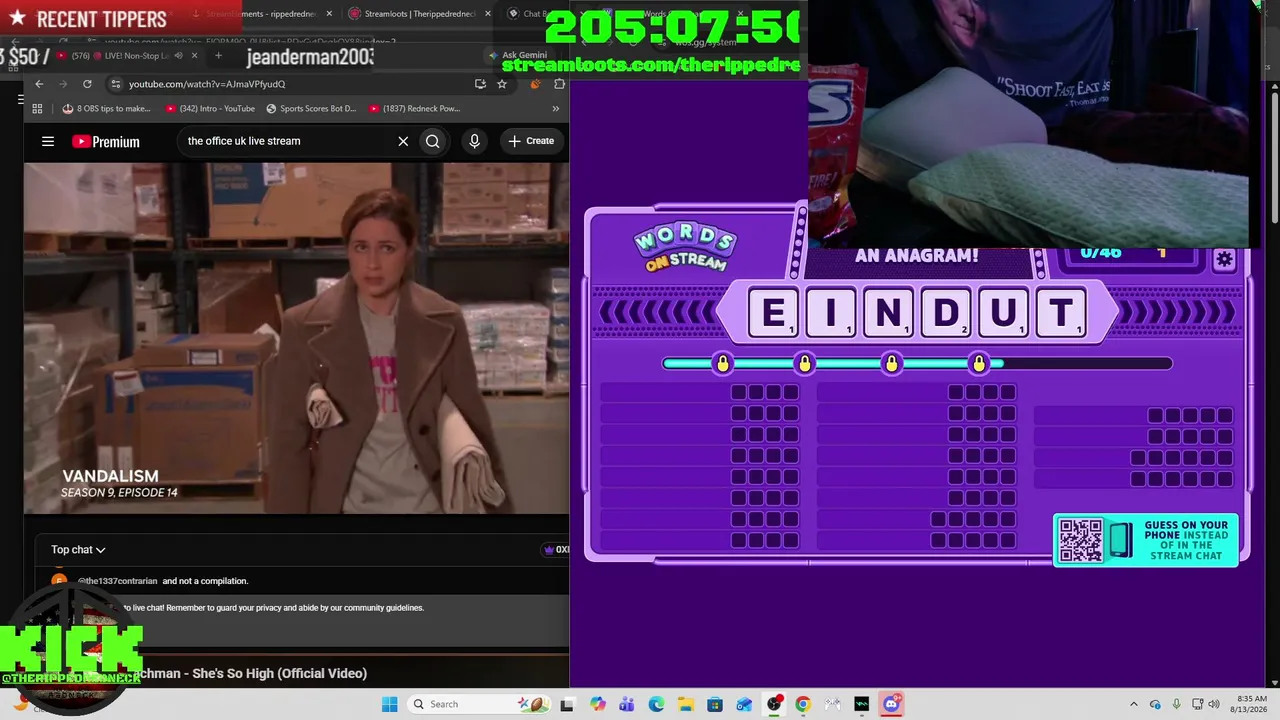Viewport: 1280px width, 720px height.
Task: Click the Ask Gemini button
Action: [x=517, y=56]
